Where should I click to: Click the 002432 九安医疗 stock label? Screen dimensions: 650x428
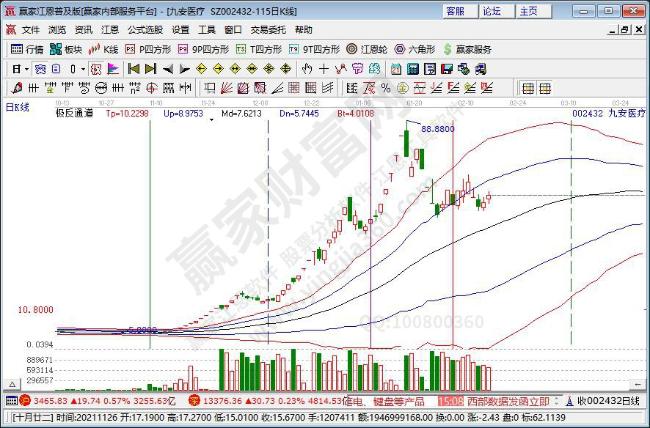click(x=609, y=113)
